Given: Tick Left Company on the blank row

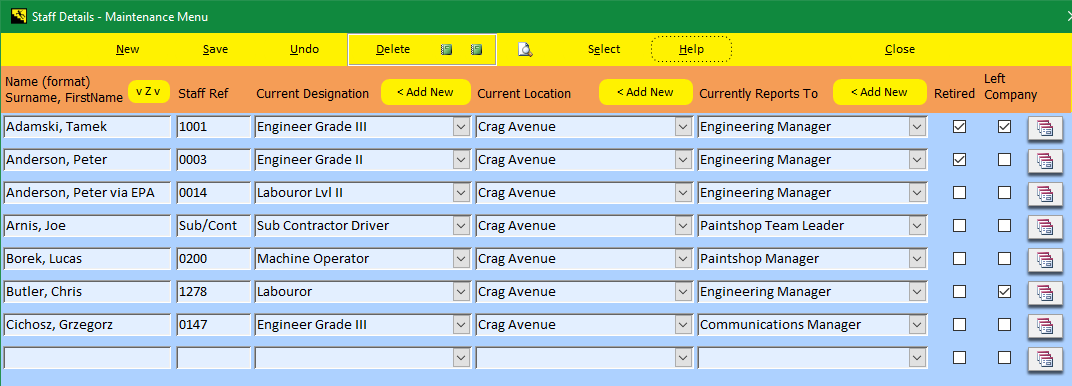Looking at the screenshot, I should (1004, 357).
